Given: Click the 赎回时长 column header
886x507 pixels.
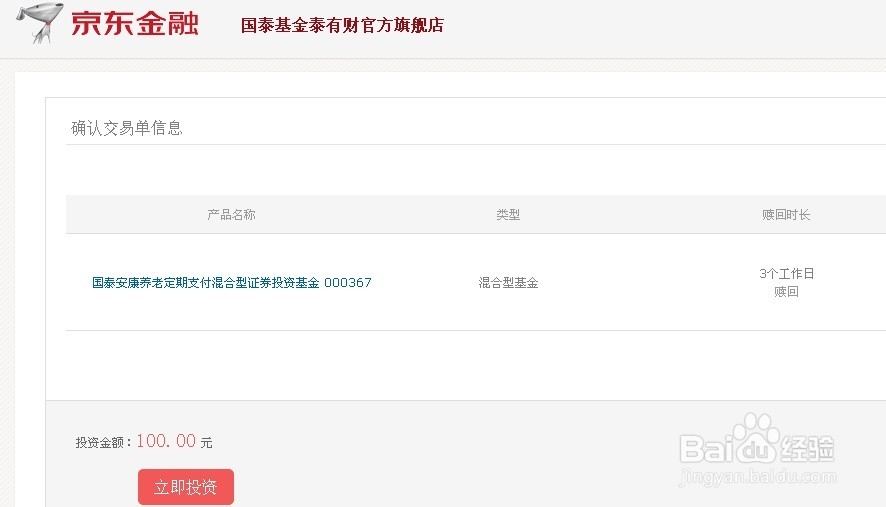Looking at the screenshot, I should (786, 214).
